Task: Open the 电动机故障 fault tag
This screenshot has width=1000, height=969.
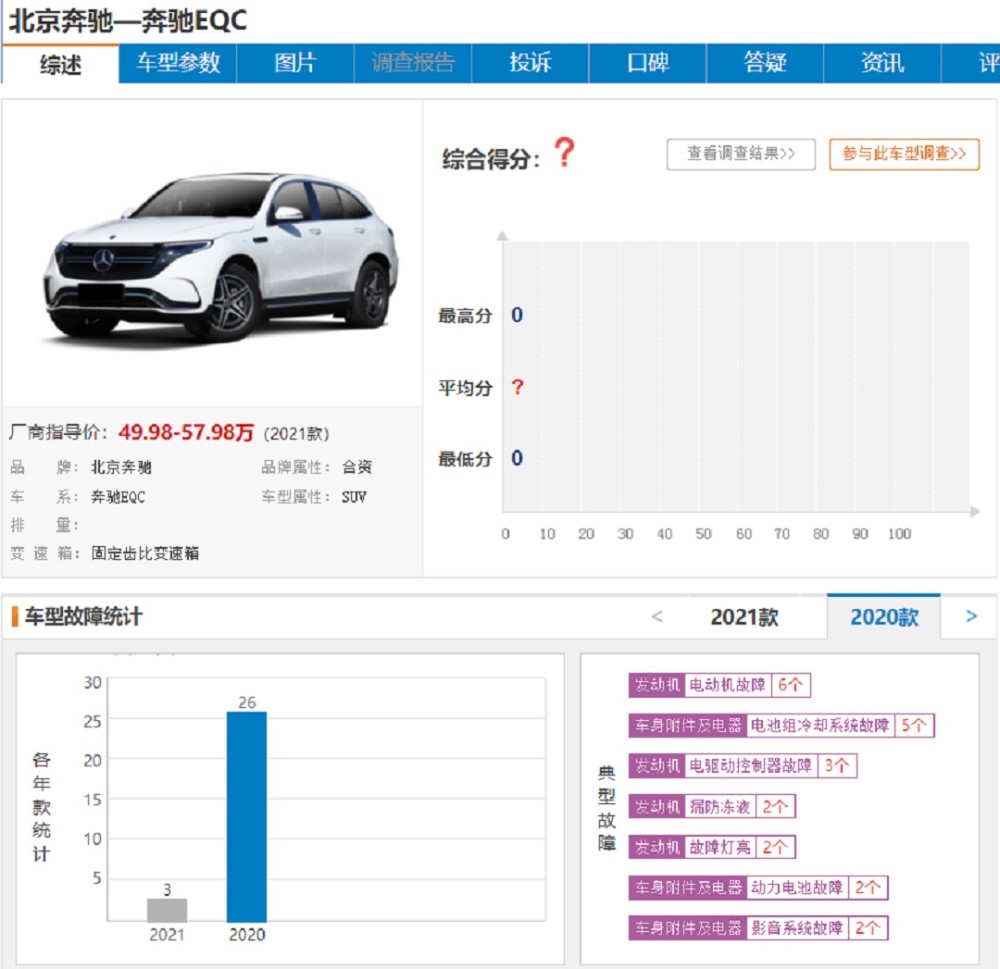Action: pyautogui.click(x=719, y=685)
